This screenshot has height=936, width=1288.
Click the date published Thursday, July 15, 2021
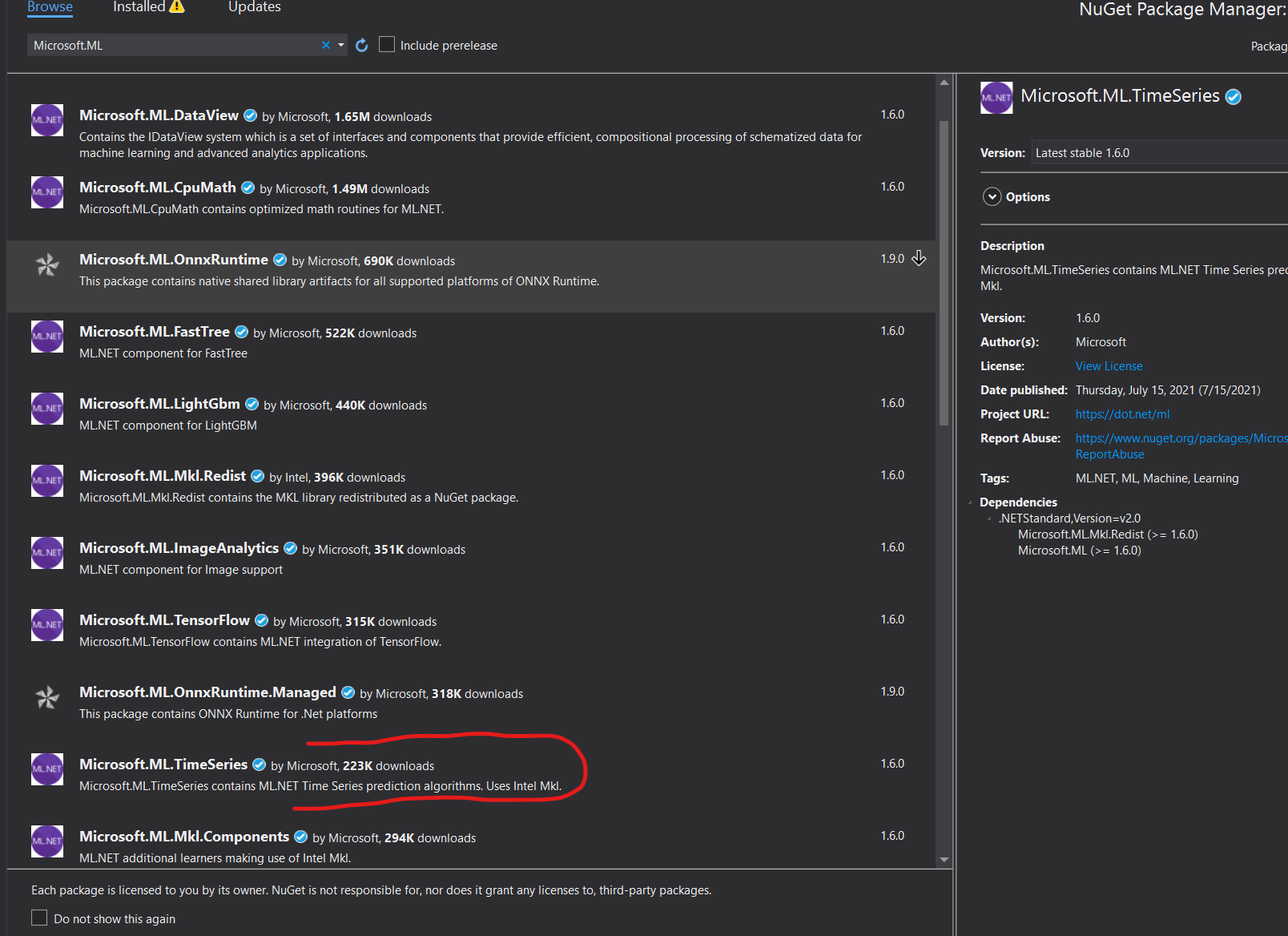(1168, 390)
